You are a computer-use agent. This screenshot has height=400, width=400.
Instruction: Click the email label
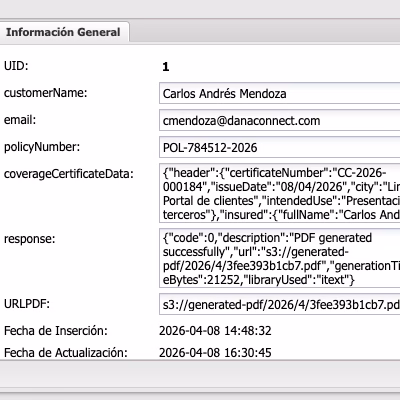click(x=20, y=120)
